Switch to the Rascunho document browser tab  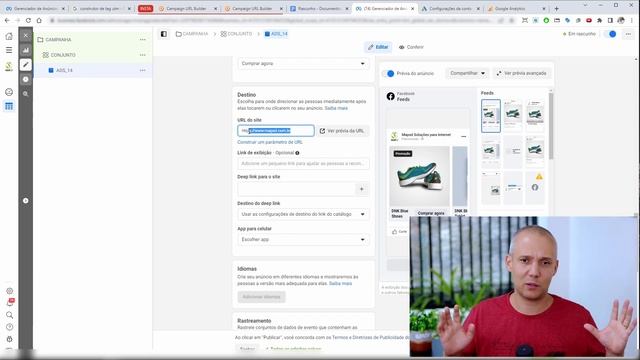point(320,8)
